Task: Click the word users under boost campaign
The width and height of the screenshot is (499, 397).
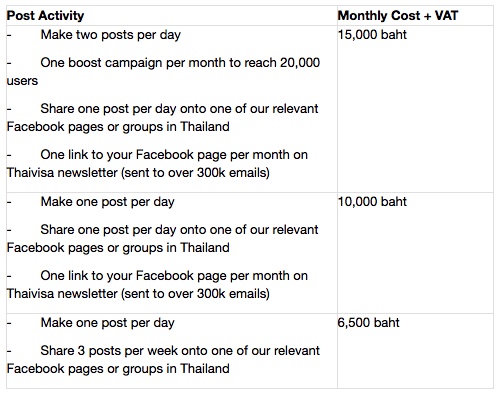Action: click(22, 81)
